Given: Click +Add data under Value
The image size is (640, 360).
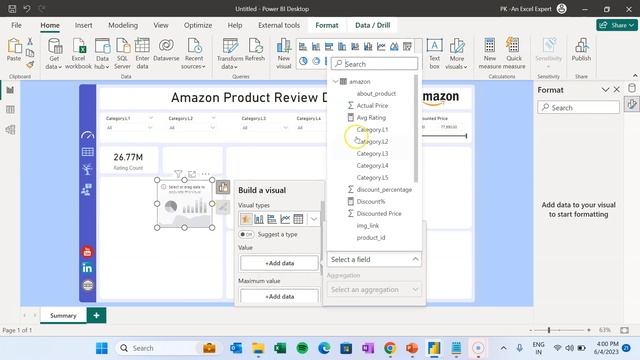Looking at the screenshot, I should coord(279,263).
